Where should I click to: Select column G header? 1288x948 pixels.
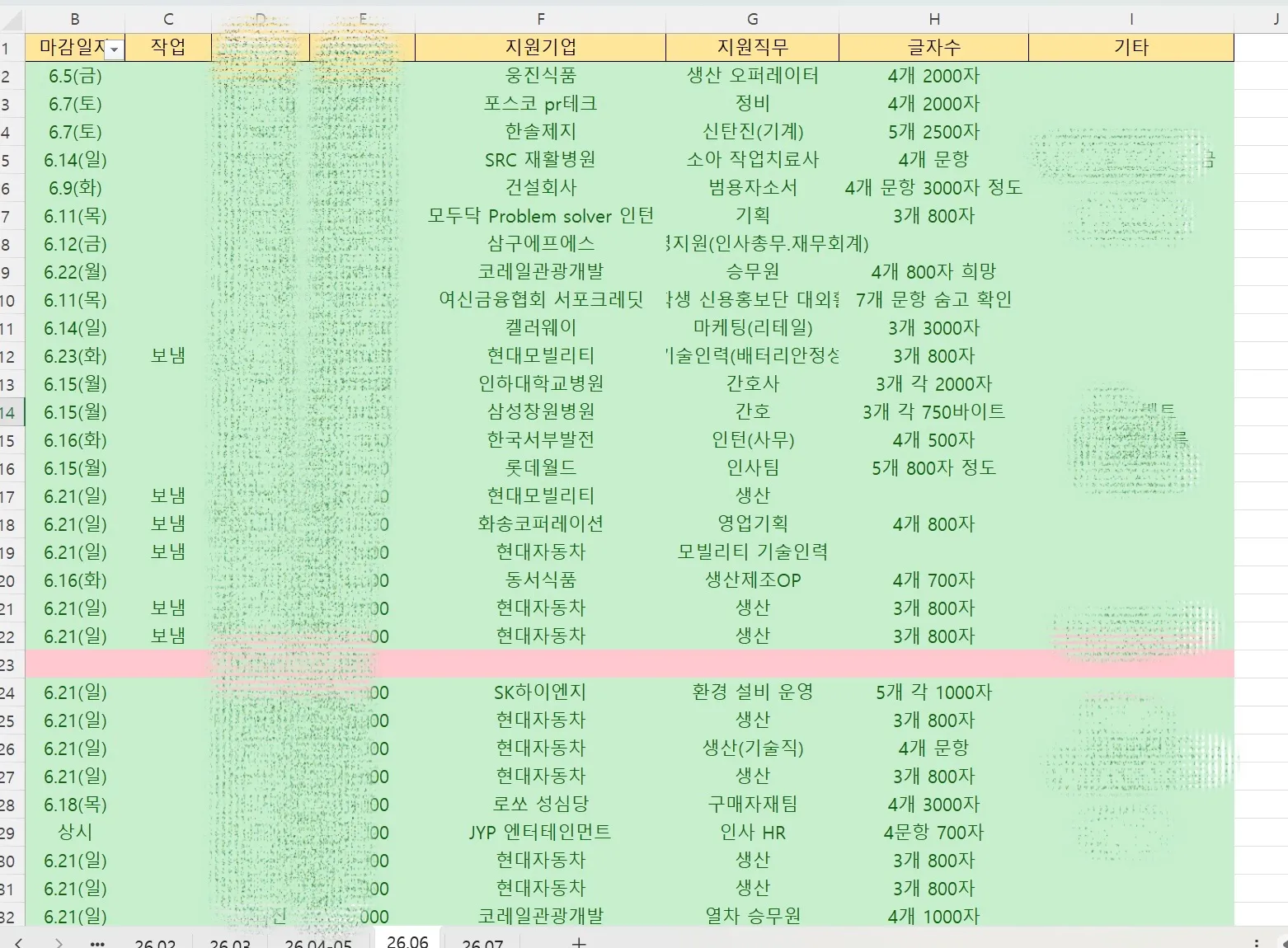[752, 19]
